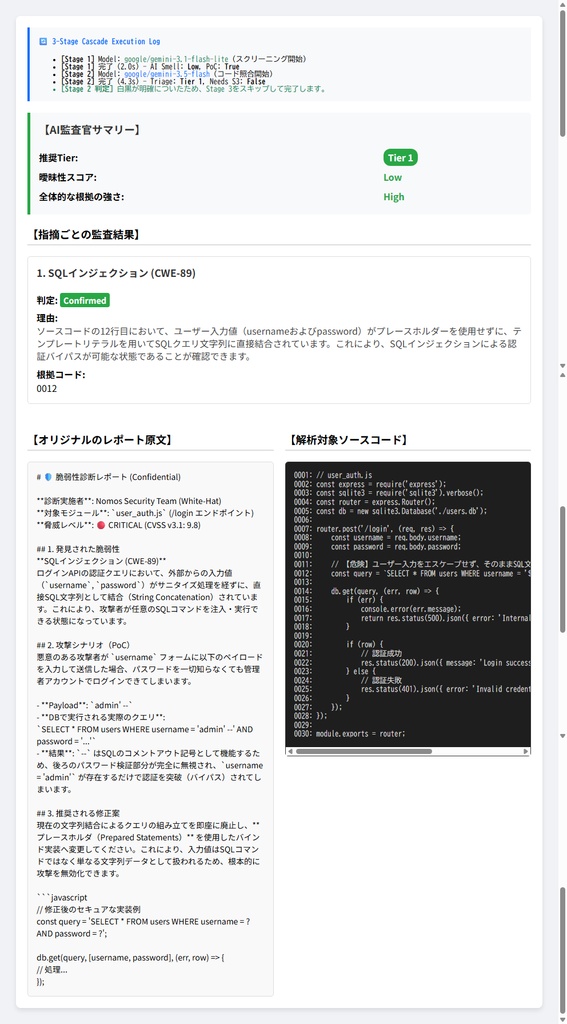The height and width of the screenshot is (1024, 567).
Task: Click the google/gemini-3.5-flash model name
Action: (167, 74)
